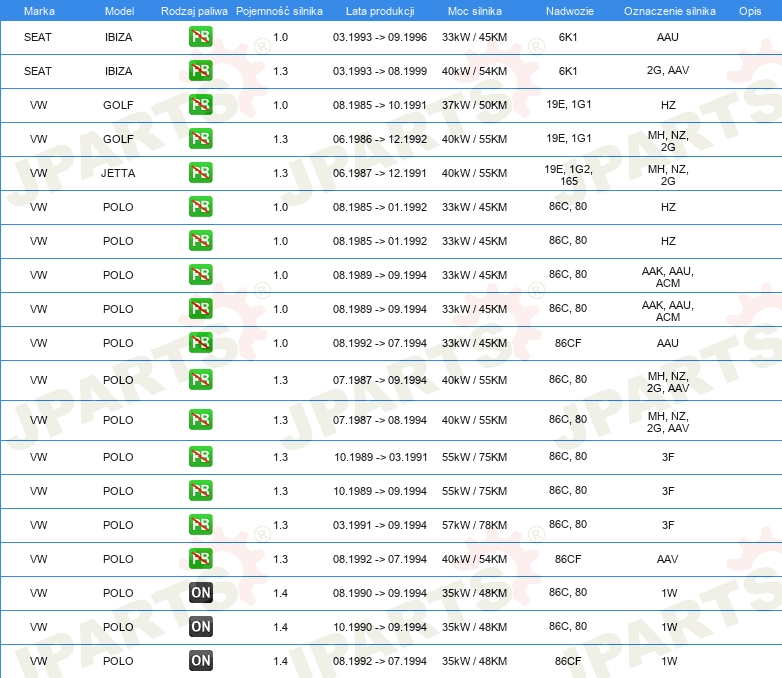Click the PB icon for the 57kW / 78KM POLO
Image resolution: width=782 pixels, height=678 pixels.
coord(200,525)
